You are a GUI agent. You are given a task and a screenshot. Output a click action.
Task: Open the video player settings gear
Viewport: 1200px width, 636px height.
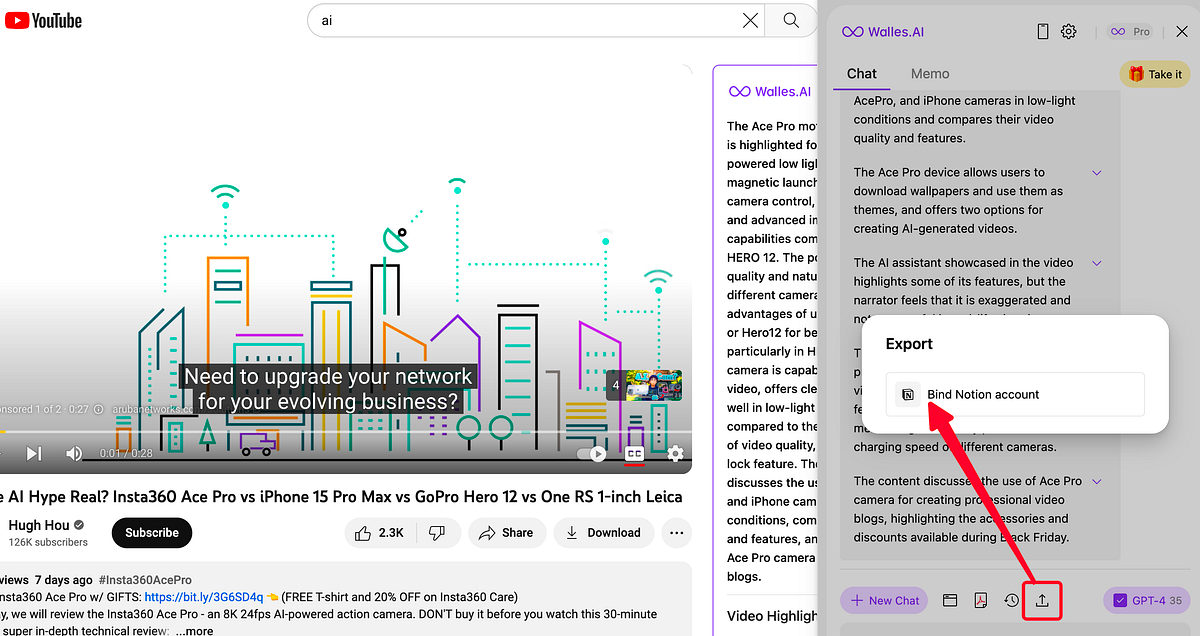pos(676,454)
